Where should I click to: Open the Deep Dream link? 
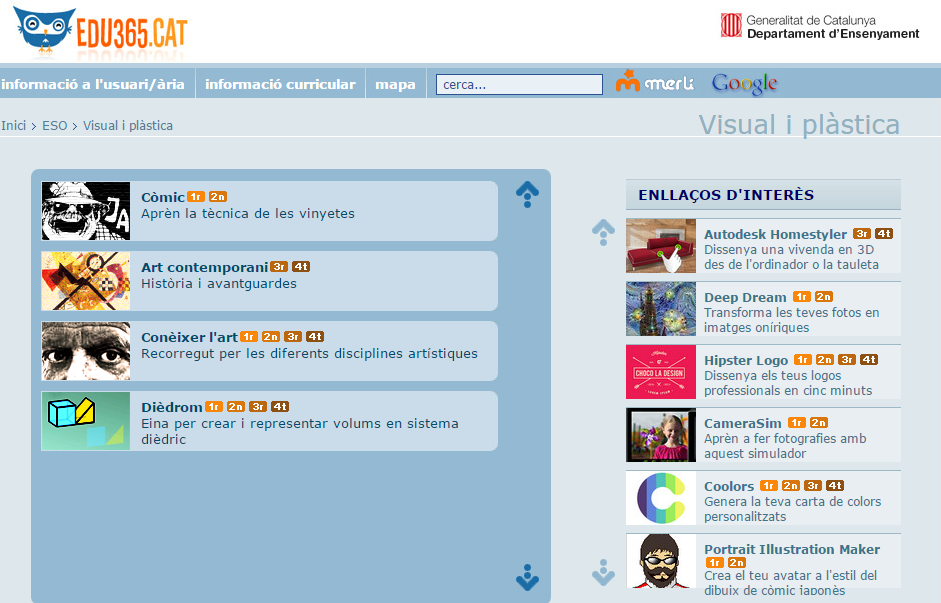(x=745, y=297)
